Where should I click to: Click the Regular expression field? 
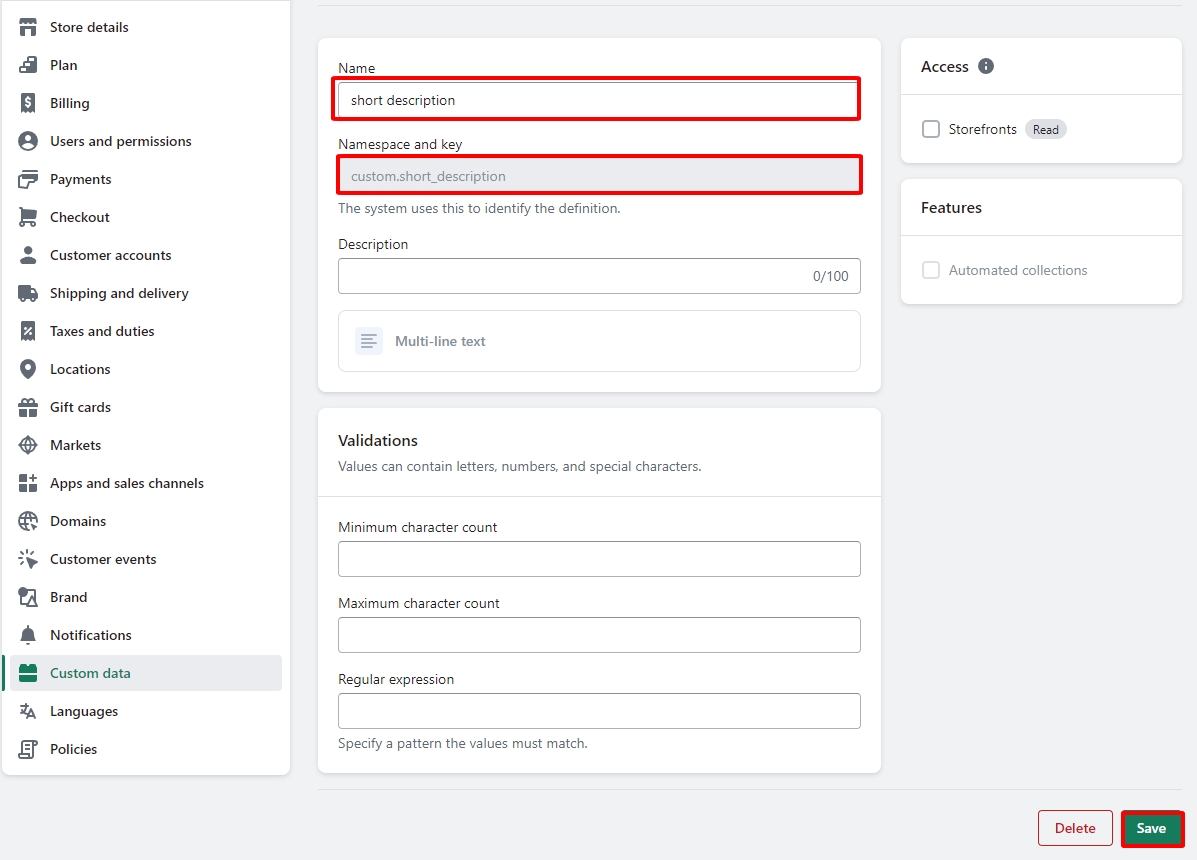[x=598, y=711]
